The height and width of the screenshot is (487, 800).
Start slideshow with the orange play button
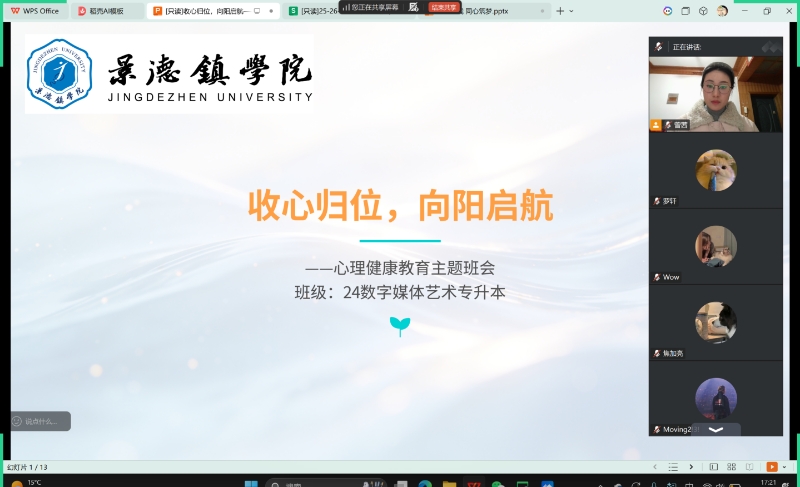tap(771, 467)
